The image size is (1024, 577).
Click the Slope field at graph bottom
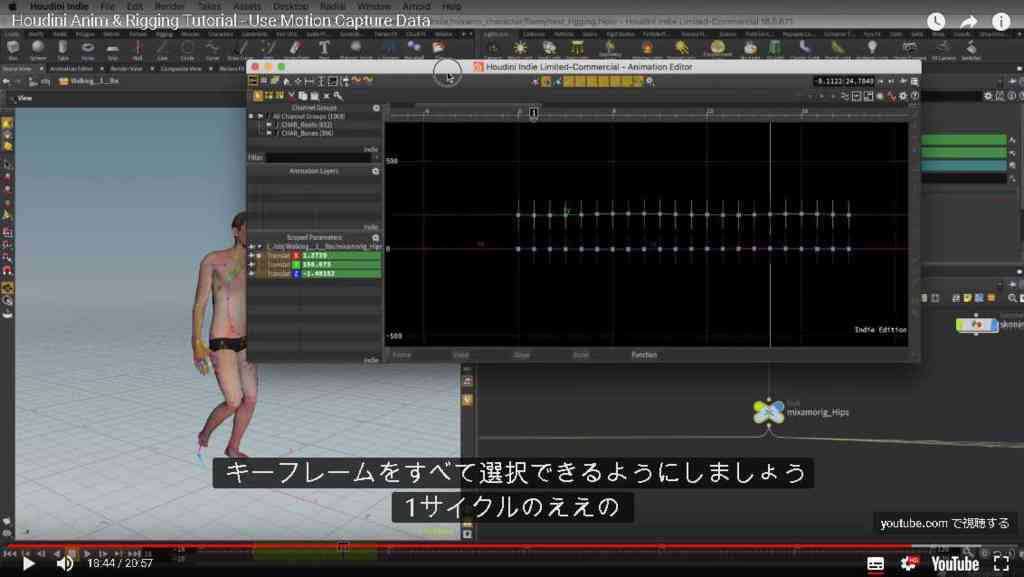(521, 355)
